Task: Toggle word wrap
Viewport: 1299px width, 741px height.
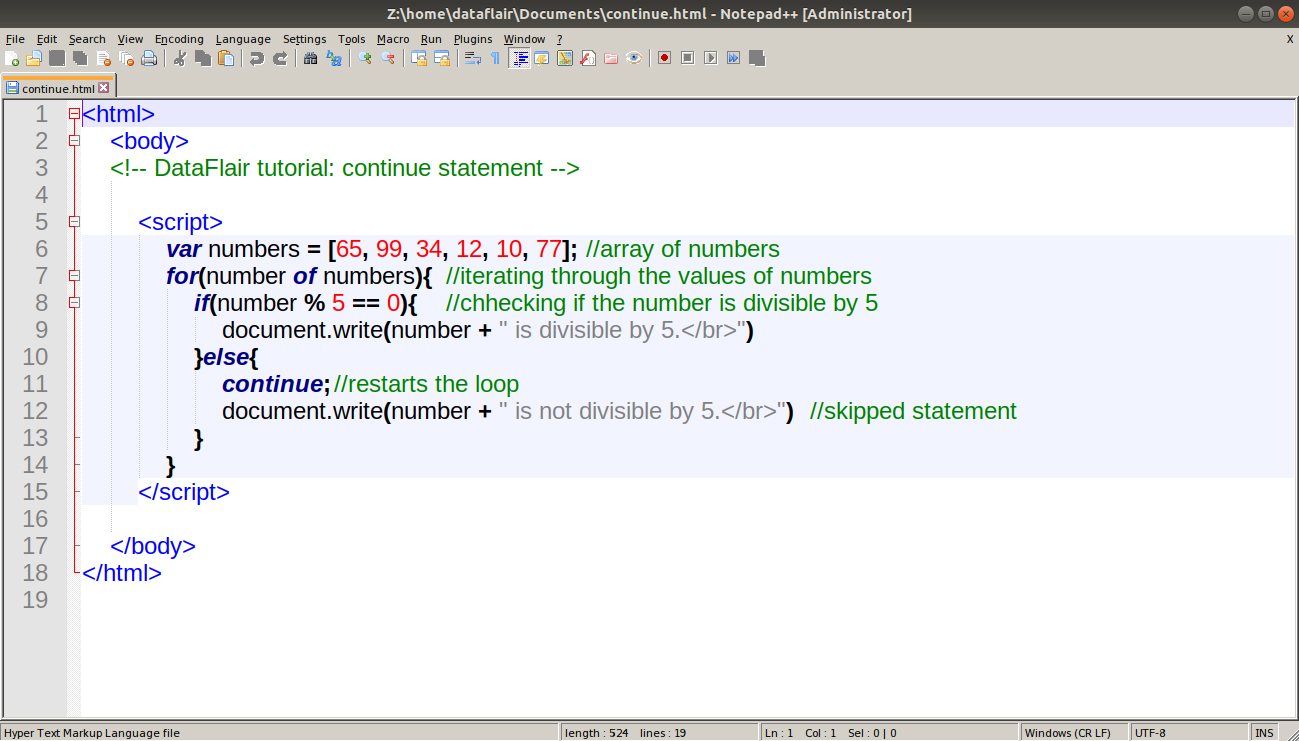Action: click(472, 58)
